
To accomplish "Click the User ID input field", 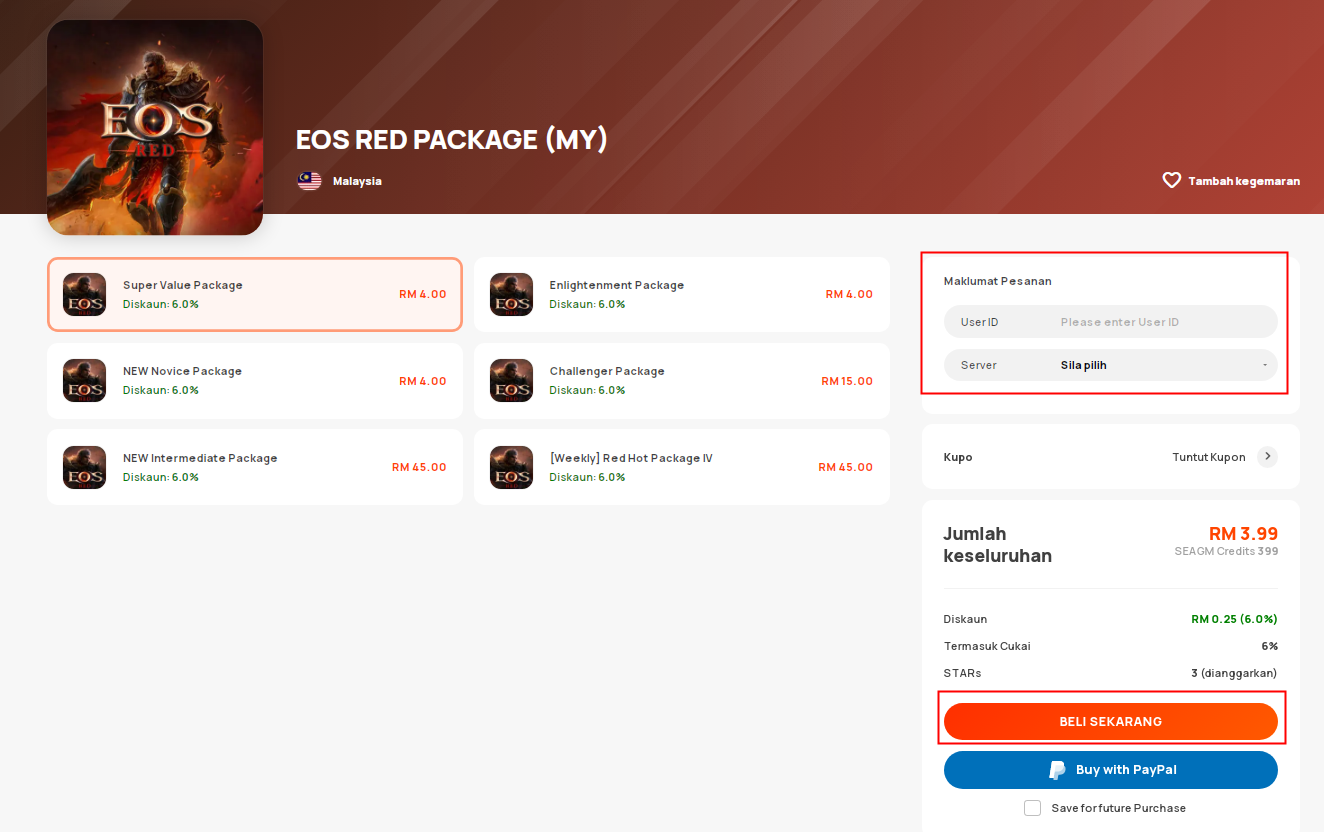I will click(1111, 322).
